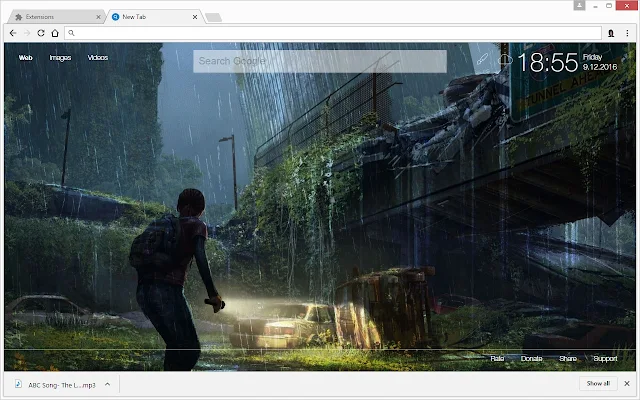Screen dimensions: 640x400
Task: Click the paintbrush customize icon
Action: (482, 59)
